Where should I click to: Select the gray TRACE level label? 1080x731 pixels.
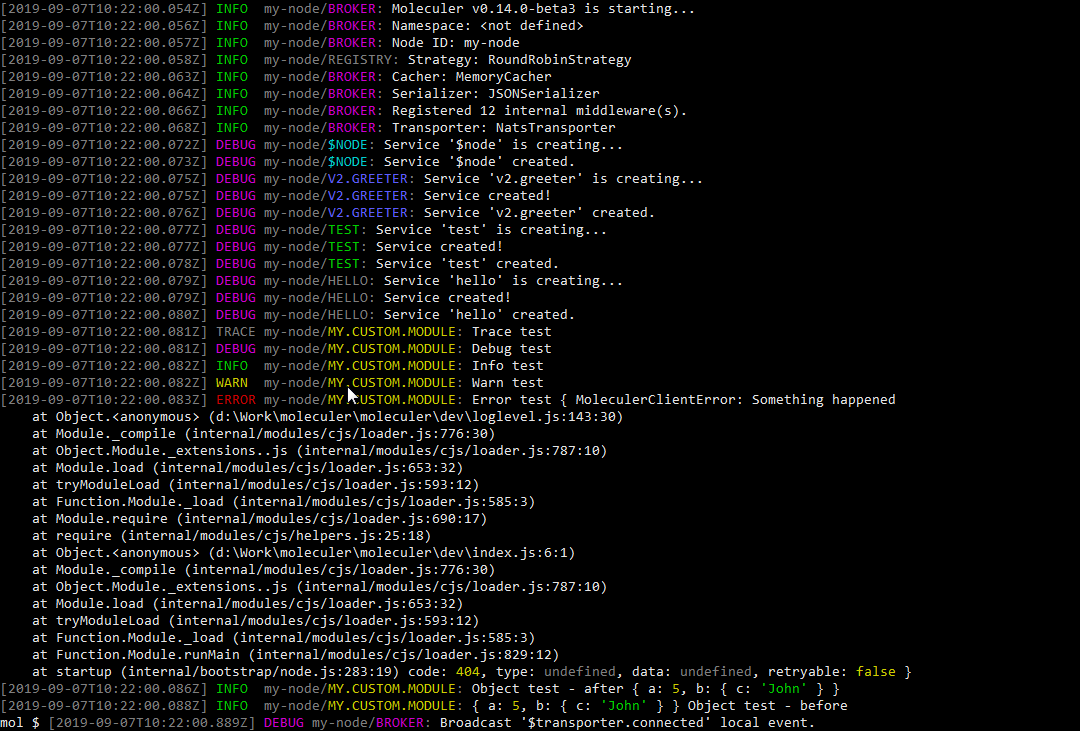click(236, 332)
